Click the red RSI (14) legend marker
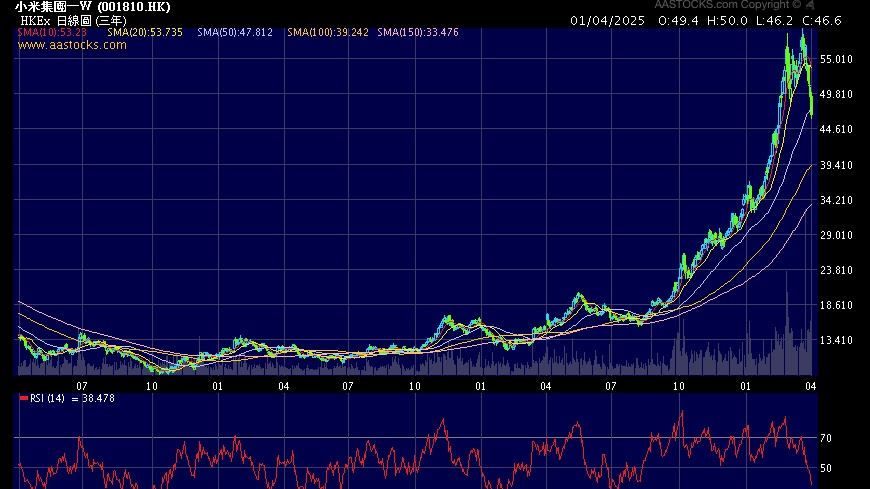870x489 pixels. (24, 398)
